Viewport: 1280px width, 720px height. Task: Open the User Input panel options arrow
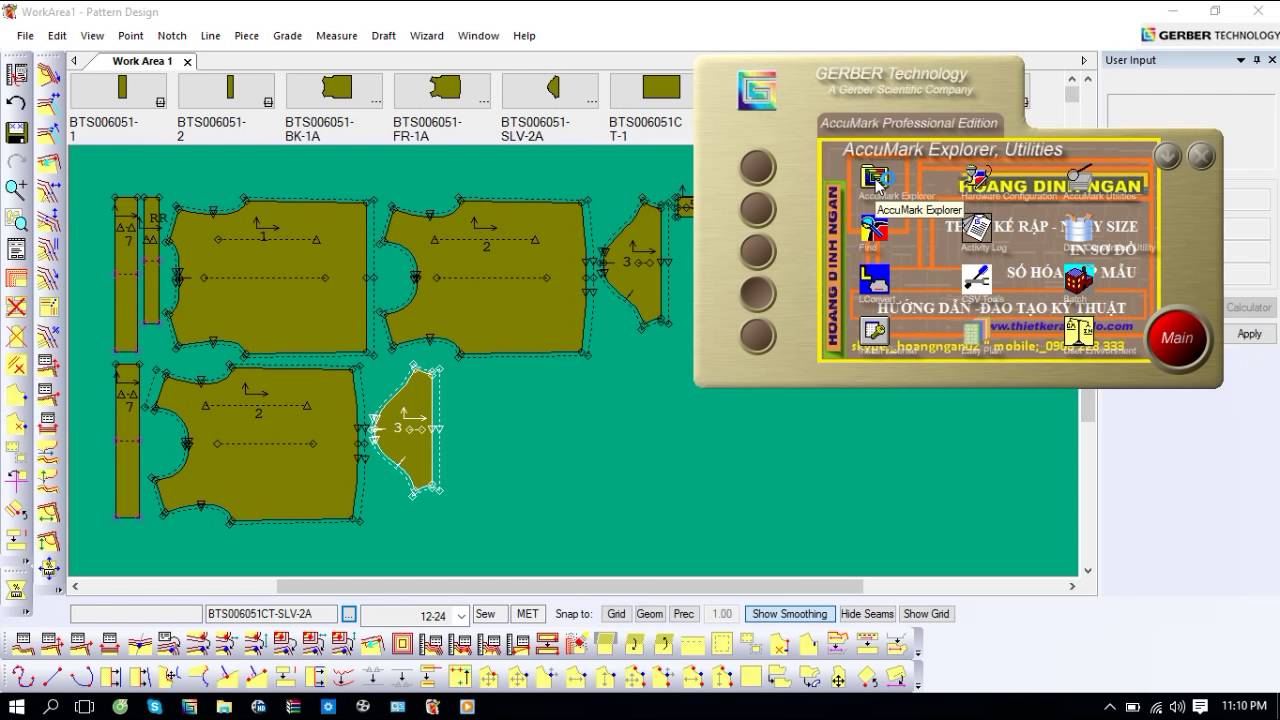(1241, 60)
